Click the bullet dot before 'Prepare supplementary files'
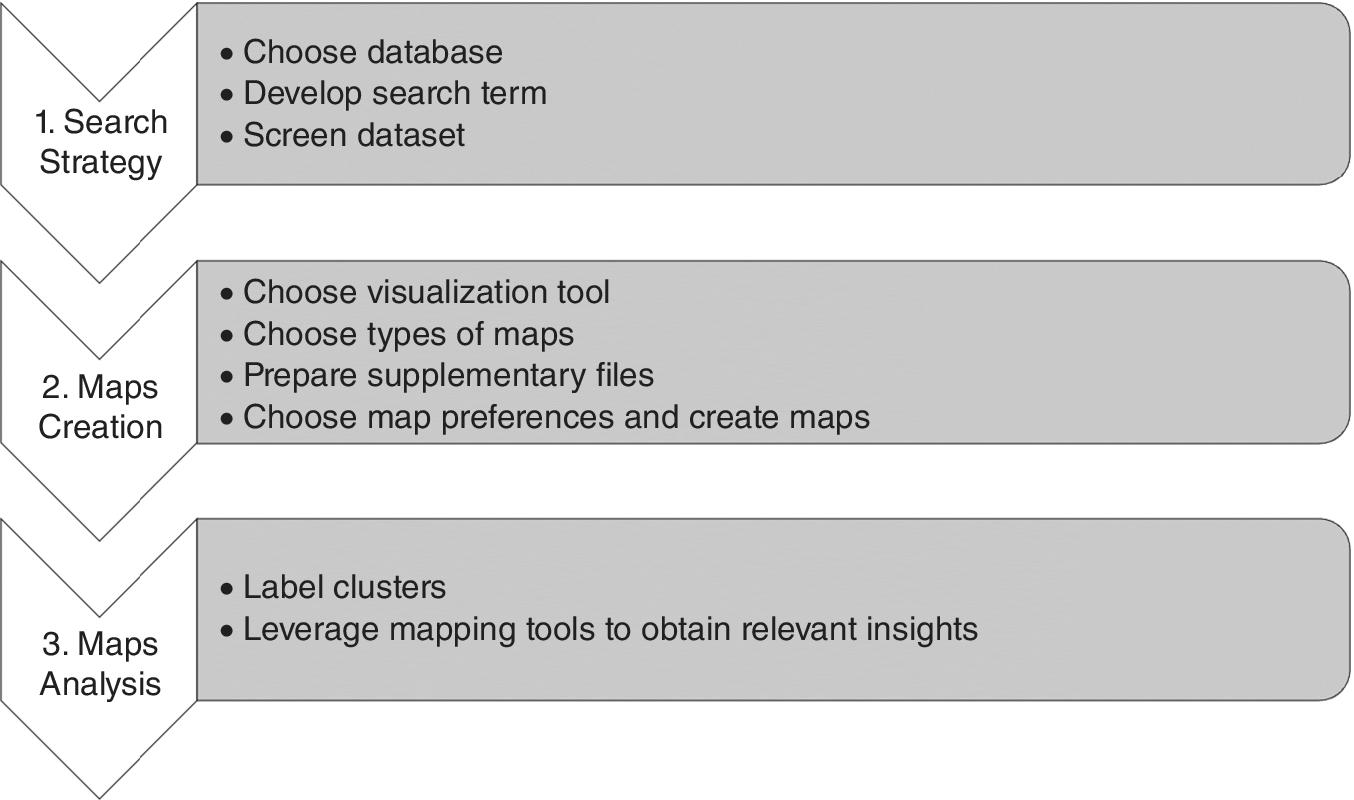The image size is (1354, 800). pyautogui.click(x=229, y=376)
